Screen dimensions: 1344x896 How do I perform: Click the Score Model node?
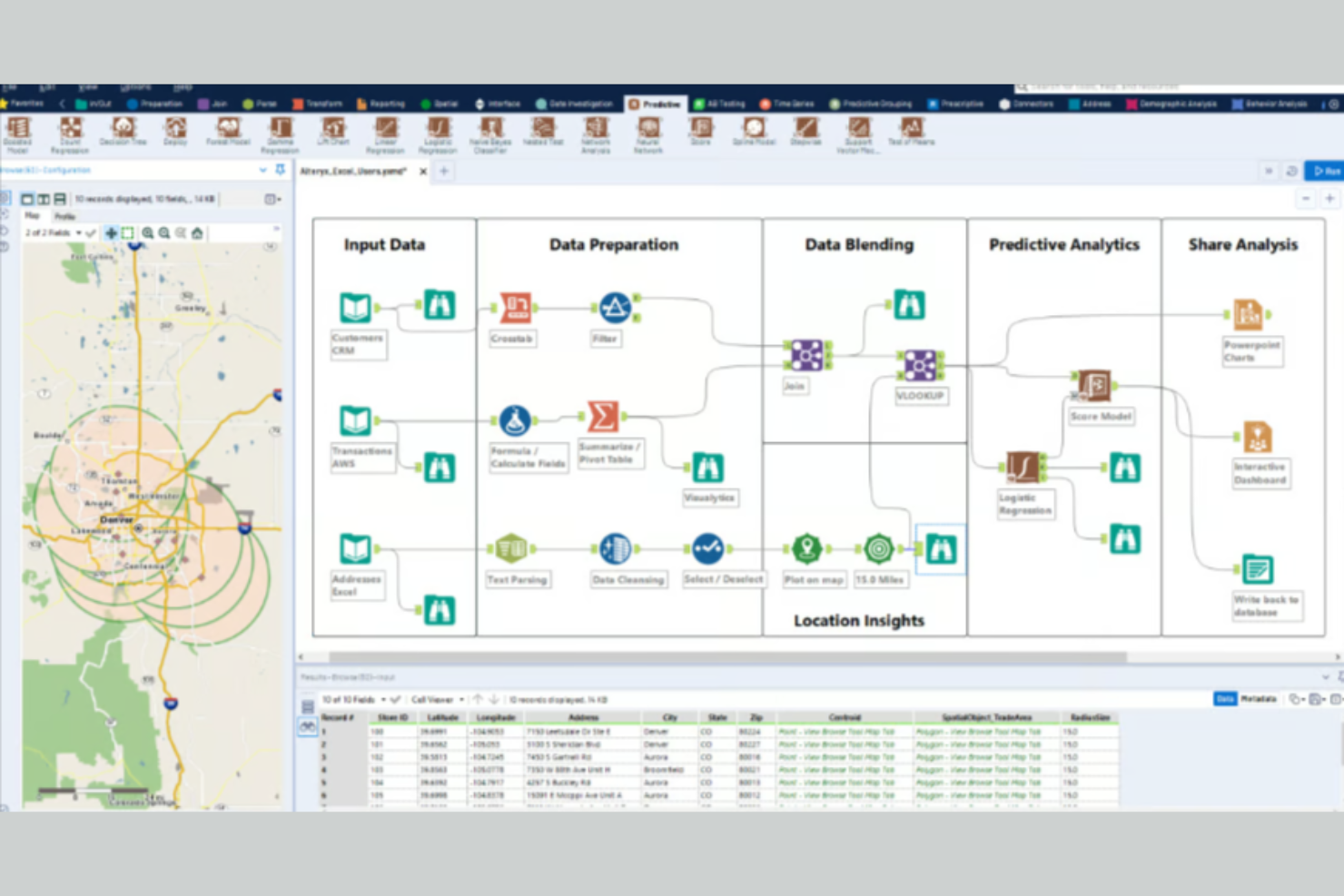pyautogui.click(x=1094, y=386)
